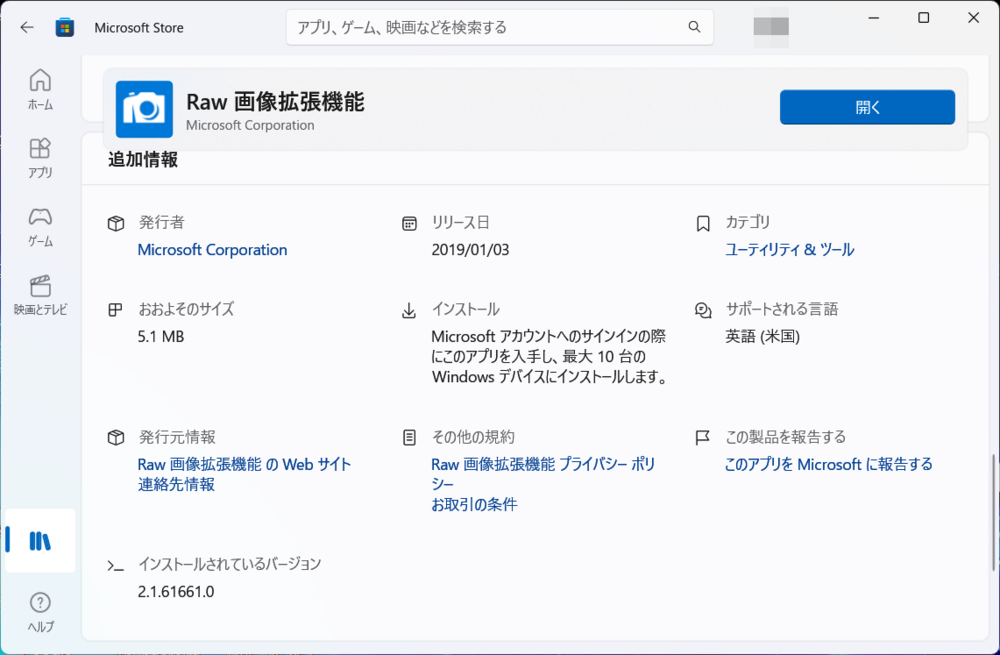Click このアプリを Microsoft に報告する link
Viewport: 1000px width, 655px height.
(x=828, y=464)
